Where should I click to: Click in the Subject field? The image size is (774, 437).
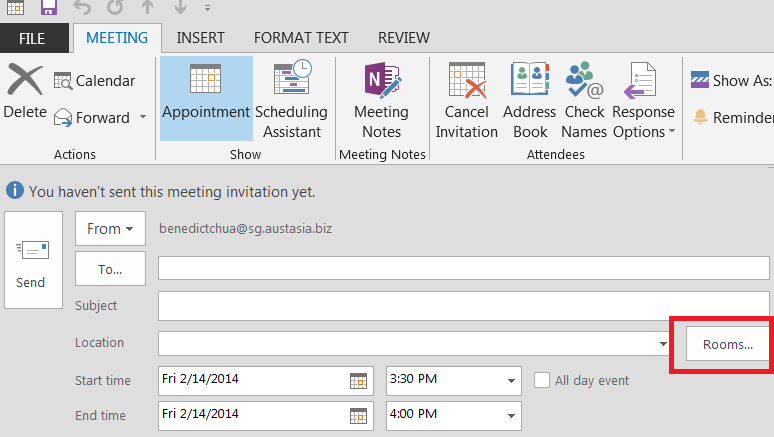tap(464, 306)
